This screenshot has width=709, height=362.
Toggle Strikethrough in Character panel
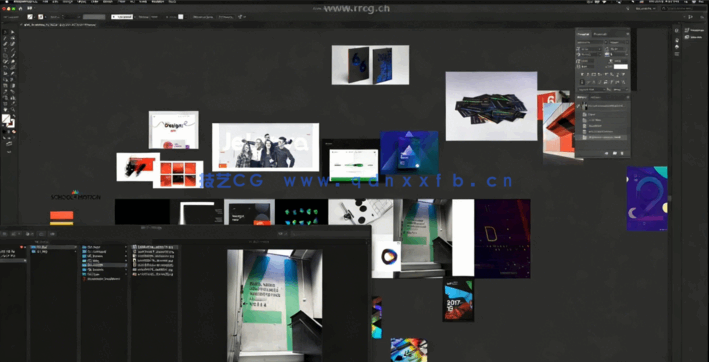coord(623,75)
